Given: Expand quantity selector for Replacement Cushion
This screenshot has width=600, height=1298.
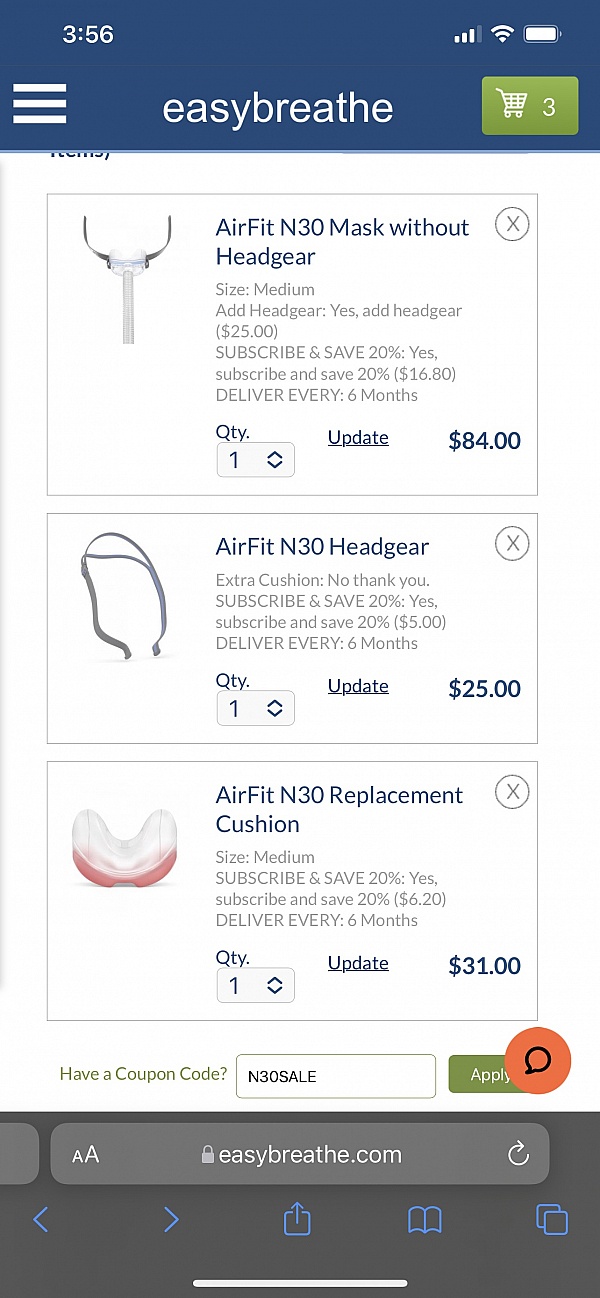Looking at the screenshot, I should click(x=255, y=985).
